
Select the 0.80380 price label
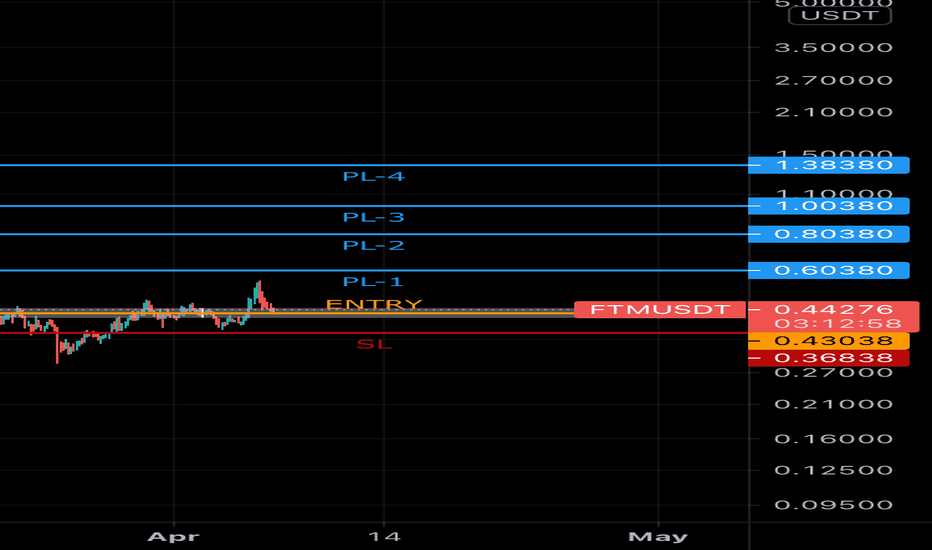tap(829, 234)
